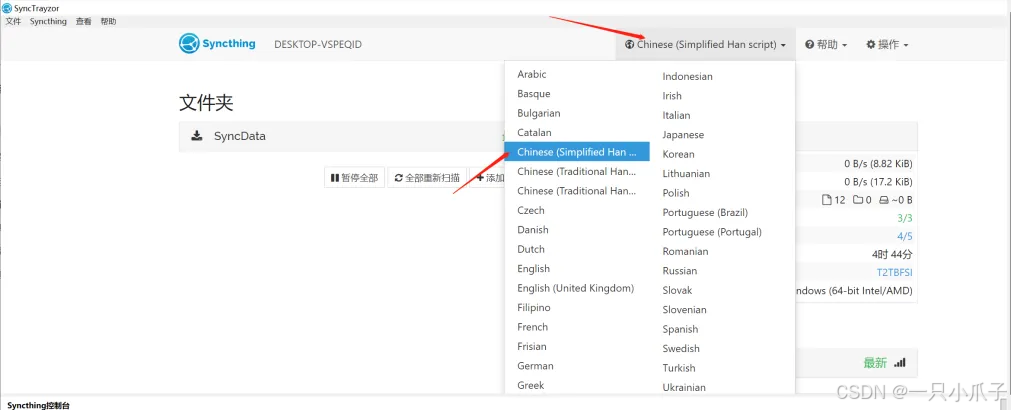Select Arabic language

click(577, 74)
